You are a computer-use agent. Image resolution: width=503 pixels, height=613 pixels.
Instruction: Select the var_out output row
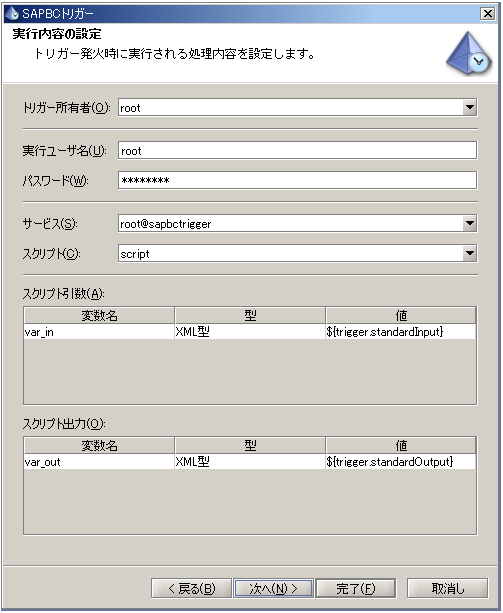250,462
